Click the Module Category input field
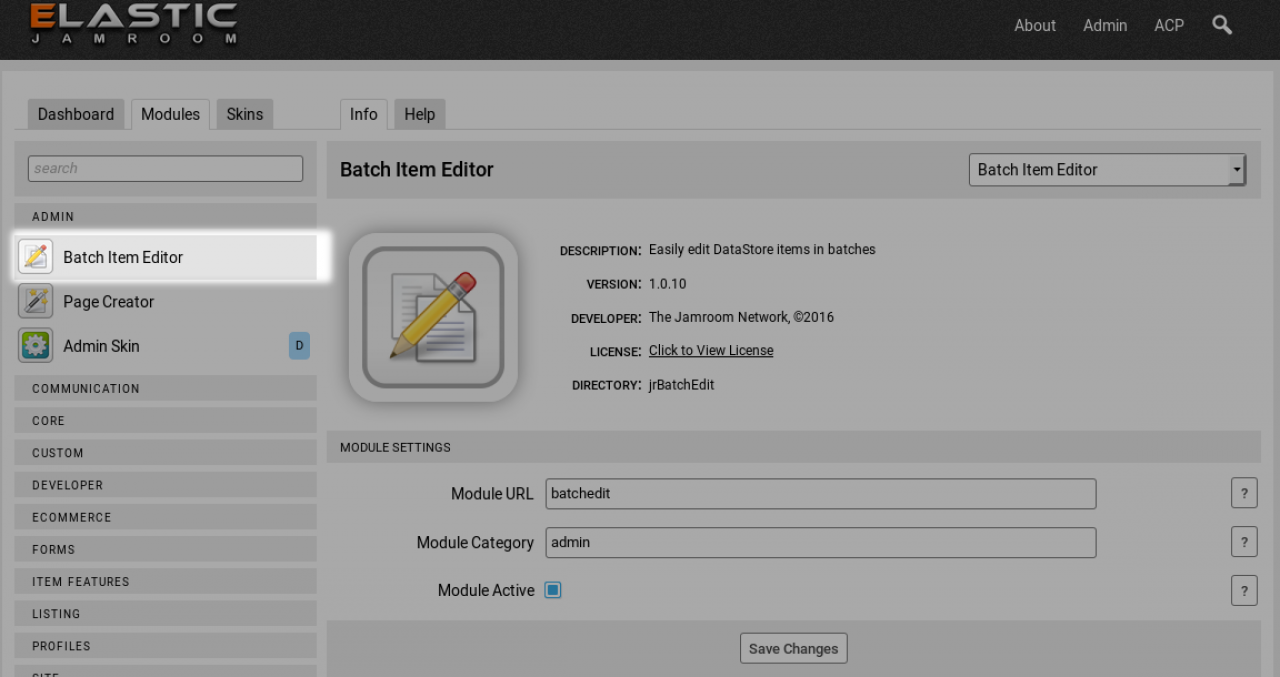The width and height of the screenshot is (1280, 677). [821, 542]
